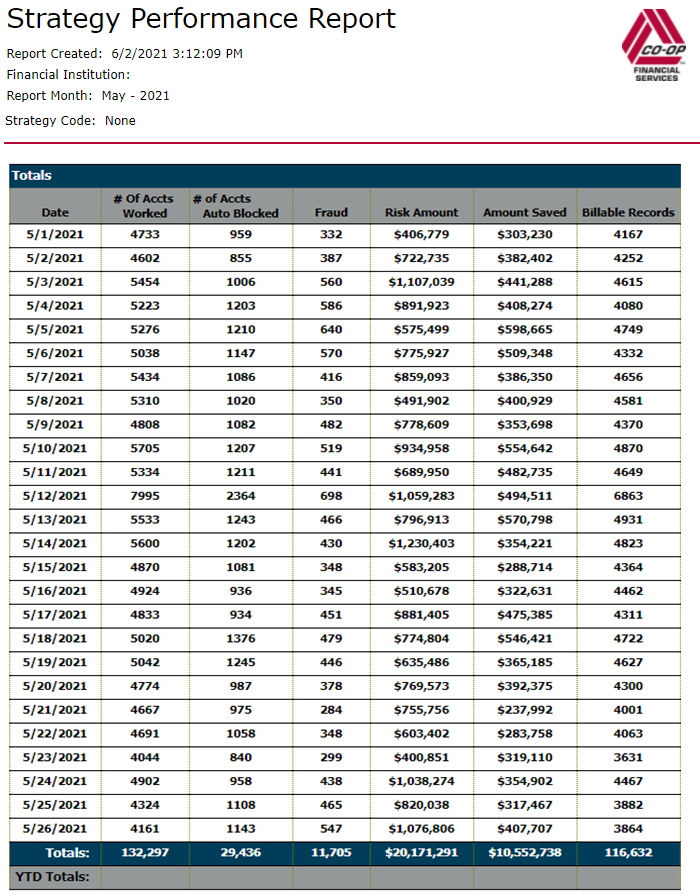The width and height of the screenshot is (700, 895).
Task: Click the CO-OP Financial Services logo
Action: 654,46
